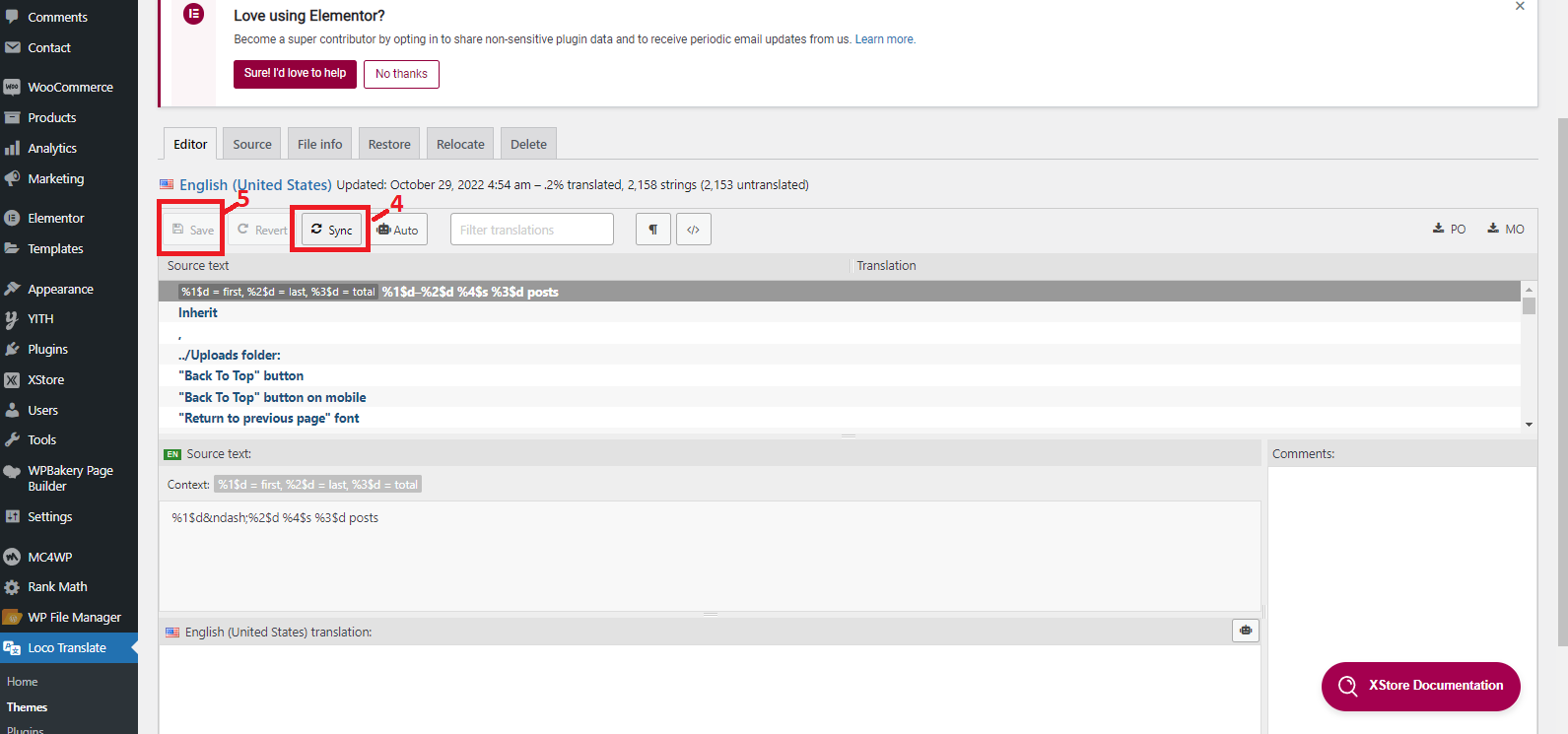Viewport: 1568px width, 734px height.
Task: Open the MC4WP menu
Action: [x=49, y=557]
